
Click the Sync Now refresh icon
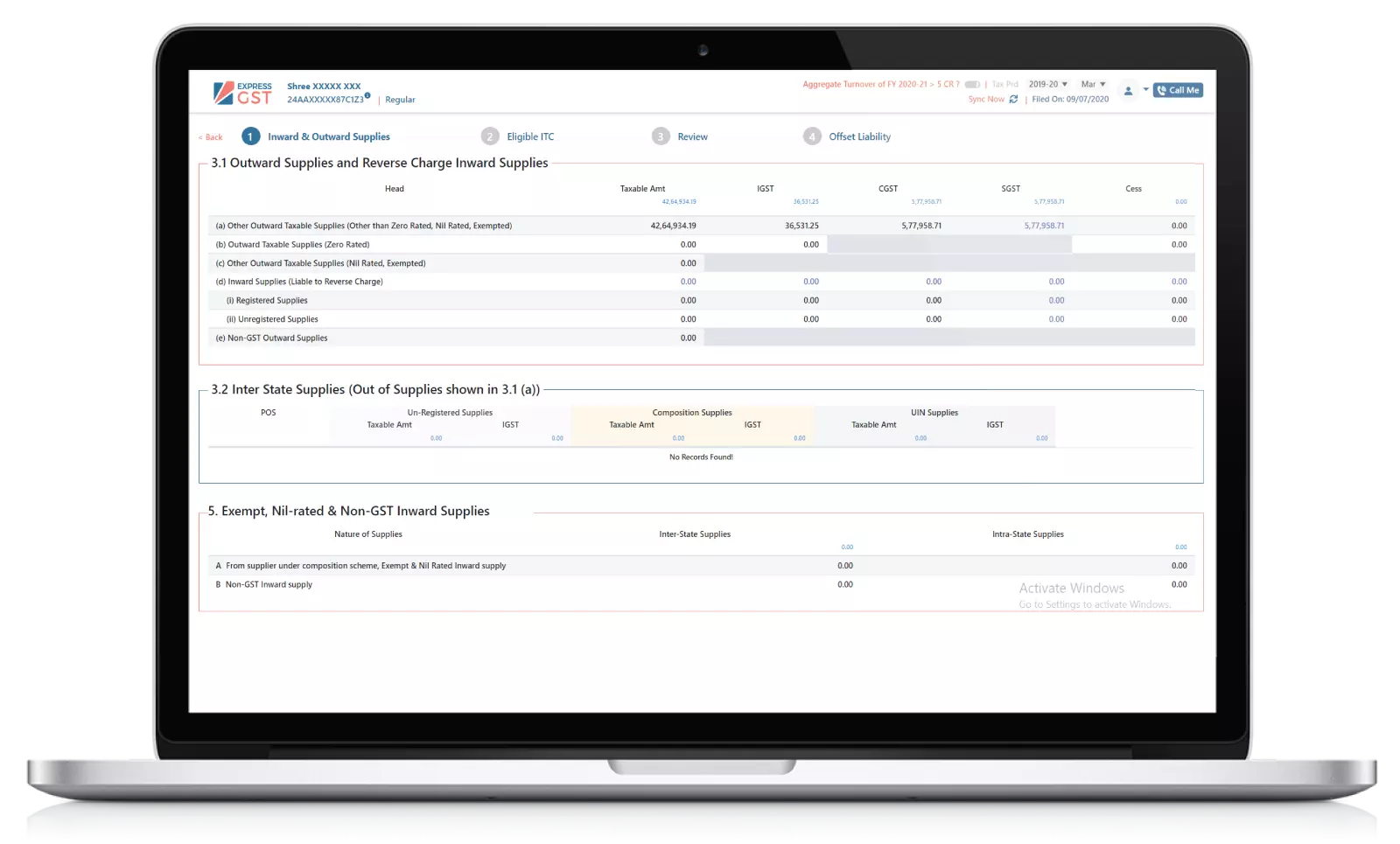(x=1013, y=100)
